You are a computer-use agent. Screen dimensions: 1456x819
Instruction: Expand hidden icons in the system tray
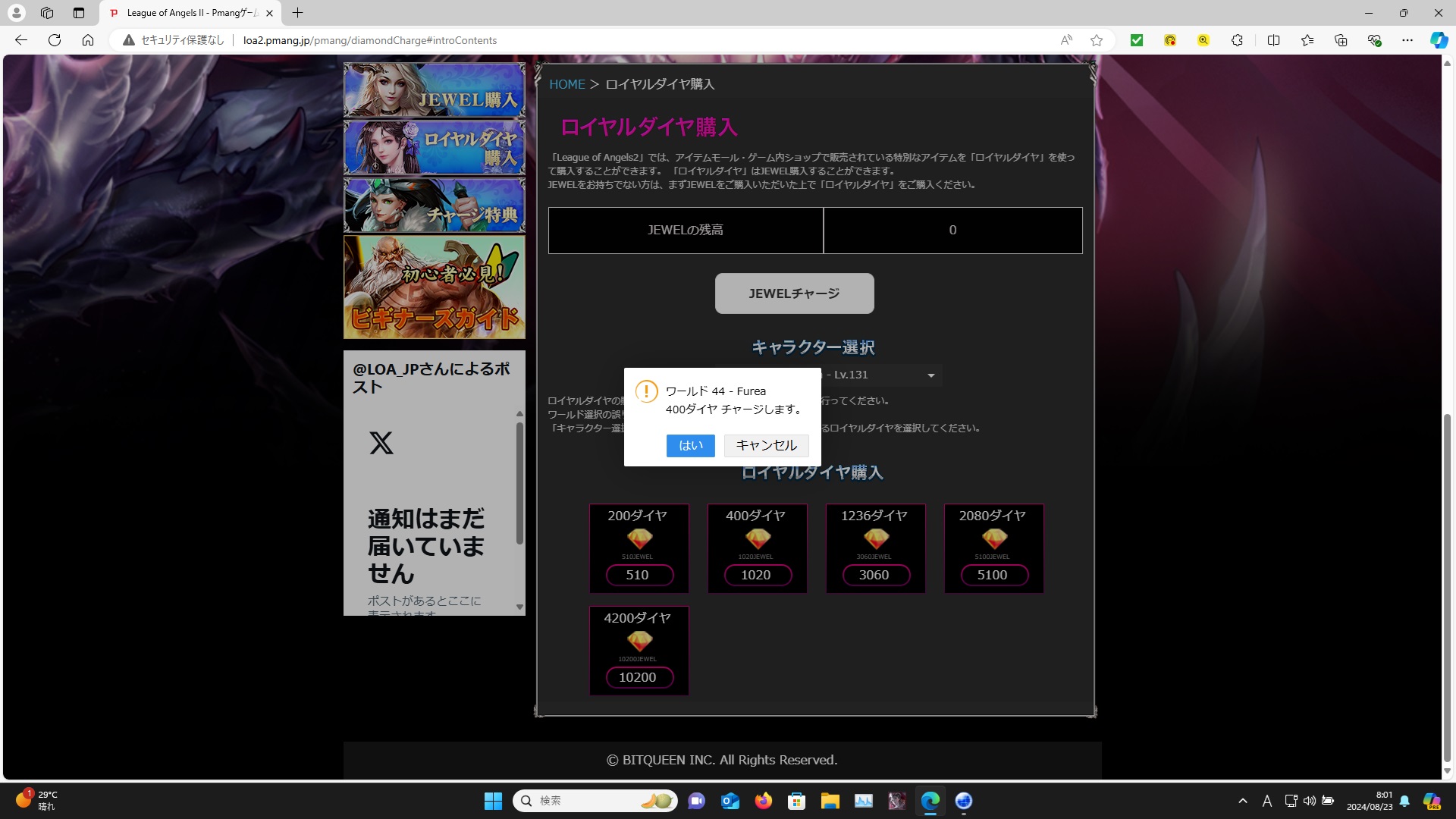point(1243,801)
